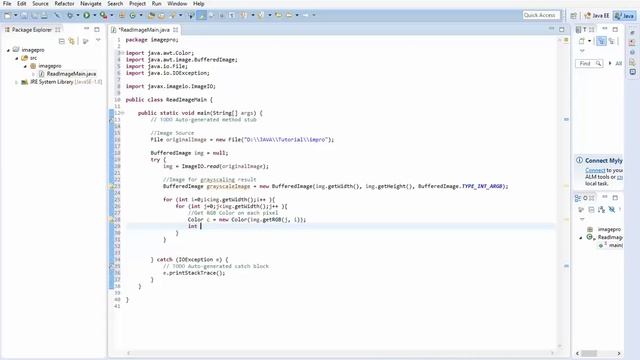Switch to the Java perspective

tap(624, 16)
